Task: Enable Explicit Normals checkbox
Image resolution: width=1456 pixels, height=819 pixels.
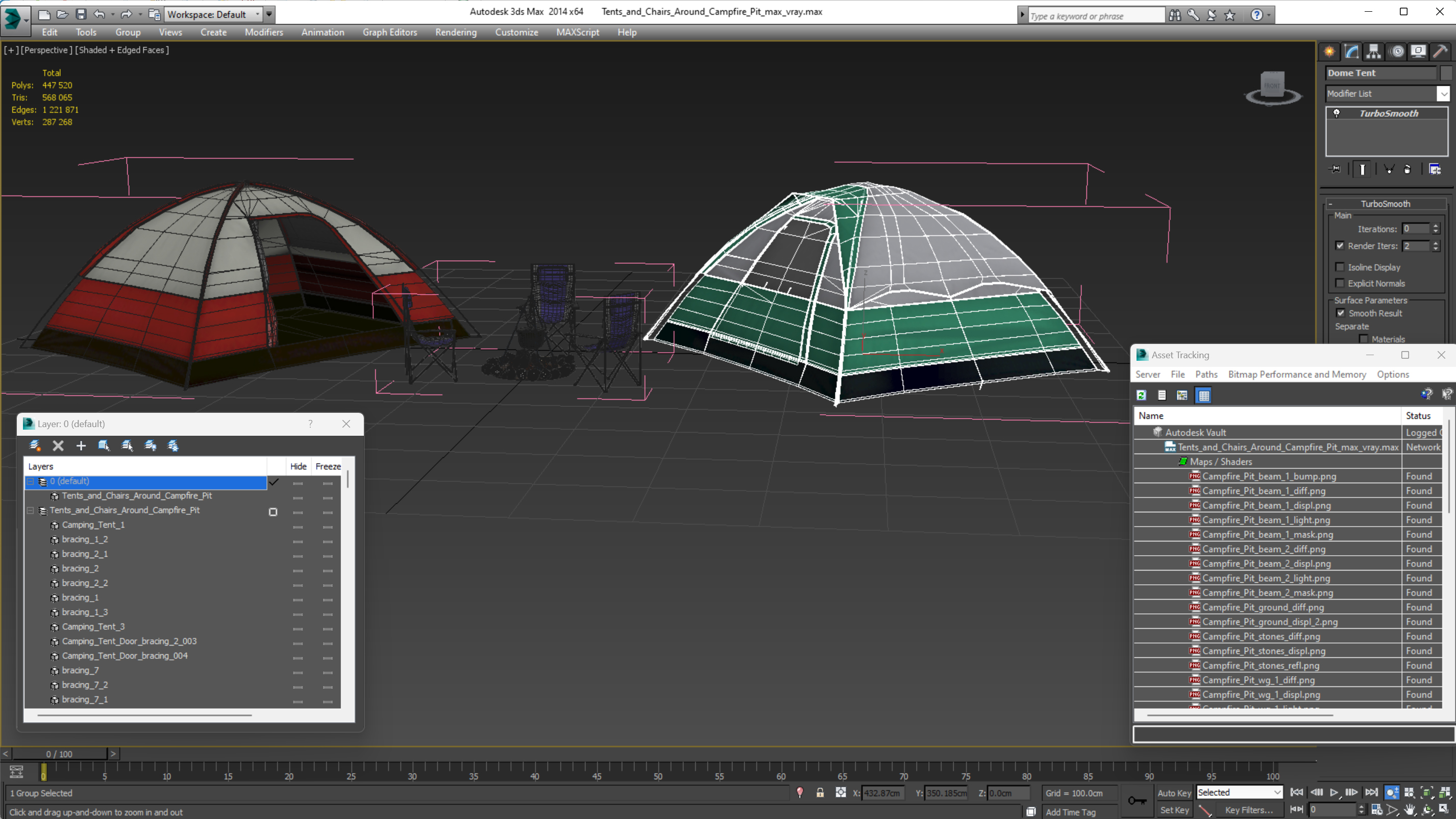Action: point(1340,283)
